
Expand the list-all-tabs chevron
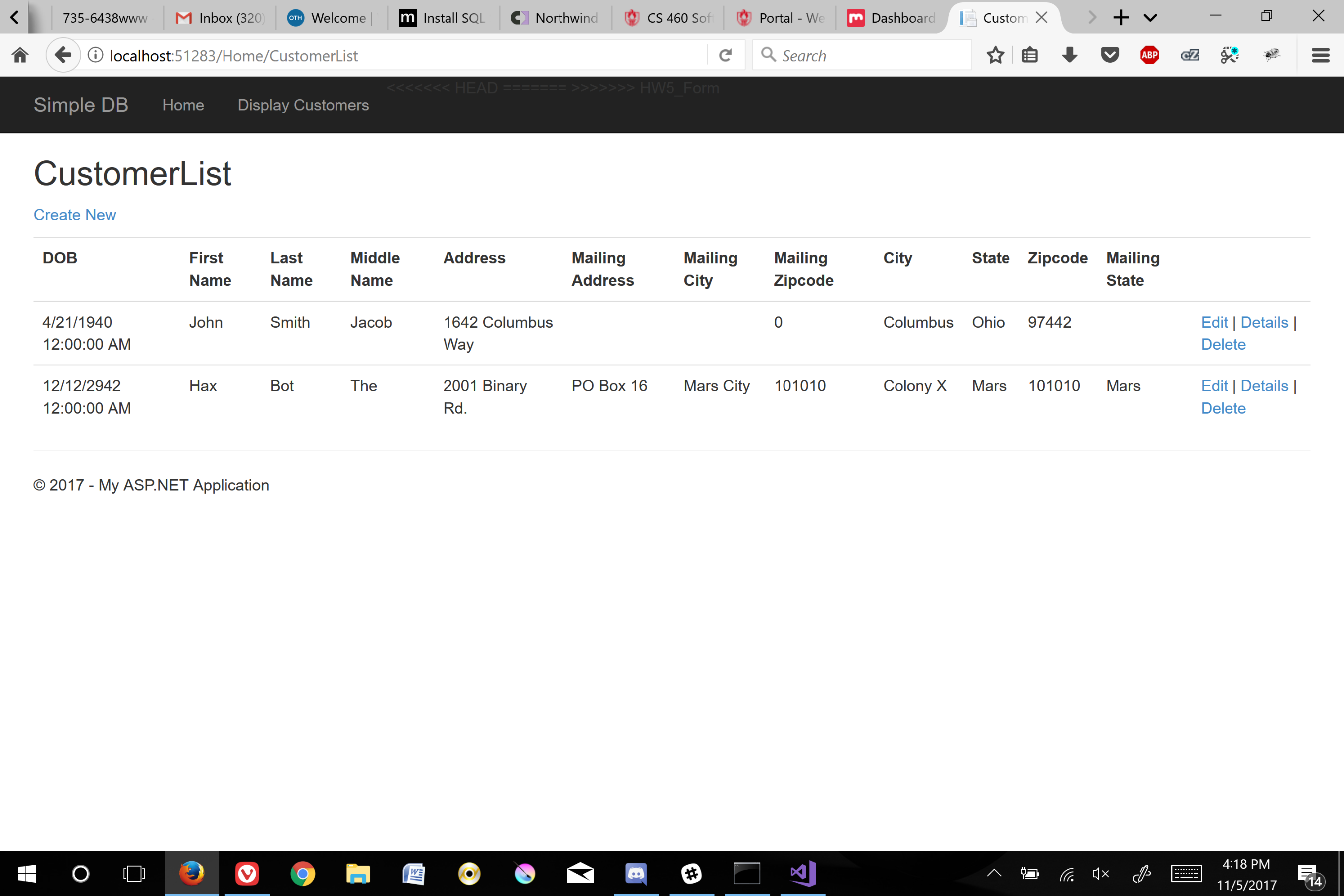click(x=1150, y=17)
